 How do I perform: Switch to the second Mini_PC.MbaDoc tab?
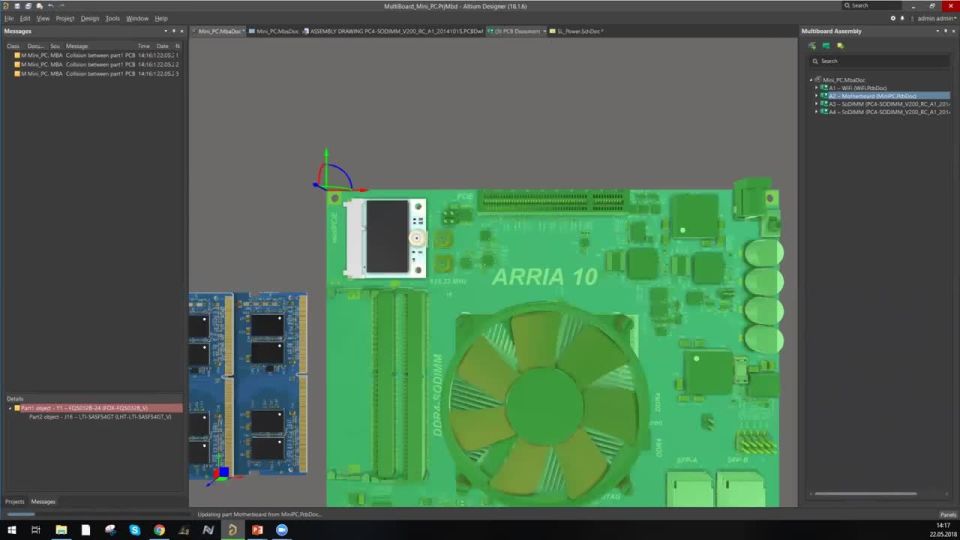(x=274, y=31)
